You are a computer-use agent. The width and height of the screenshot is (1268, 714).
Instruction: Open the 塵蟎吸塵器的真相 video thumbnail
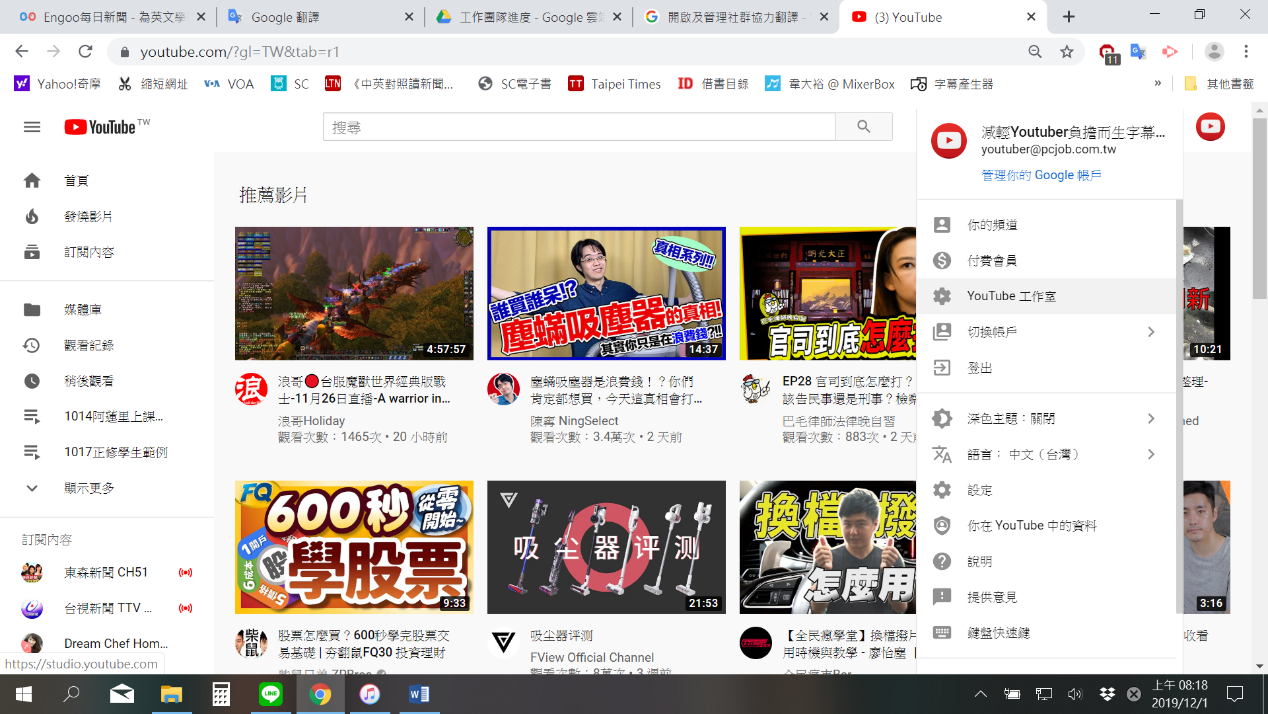[x=606, y=293]
